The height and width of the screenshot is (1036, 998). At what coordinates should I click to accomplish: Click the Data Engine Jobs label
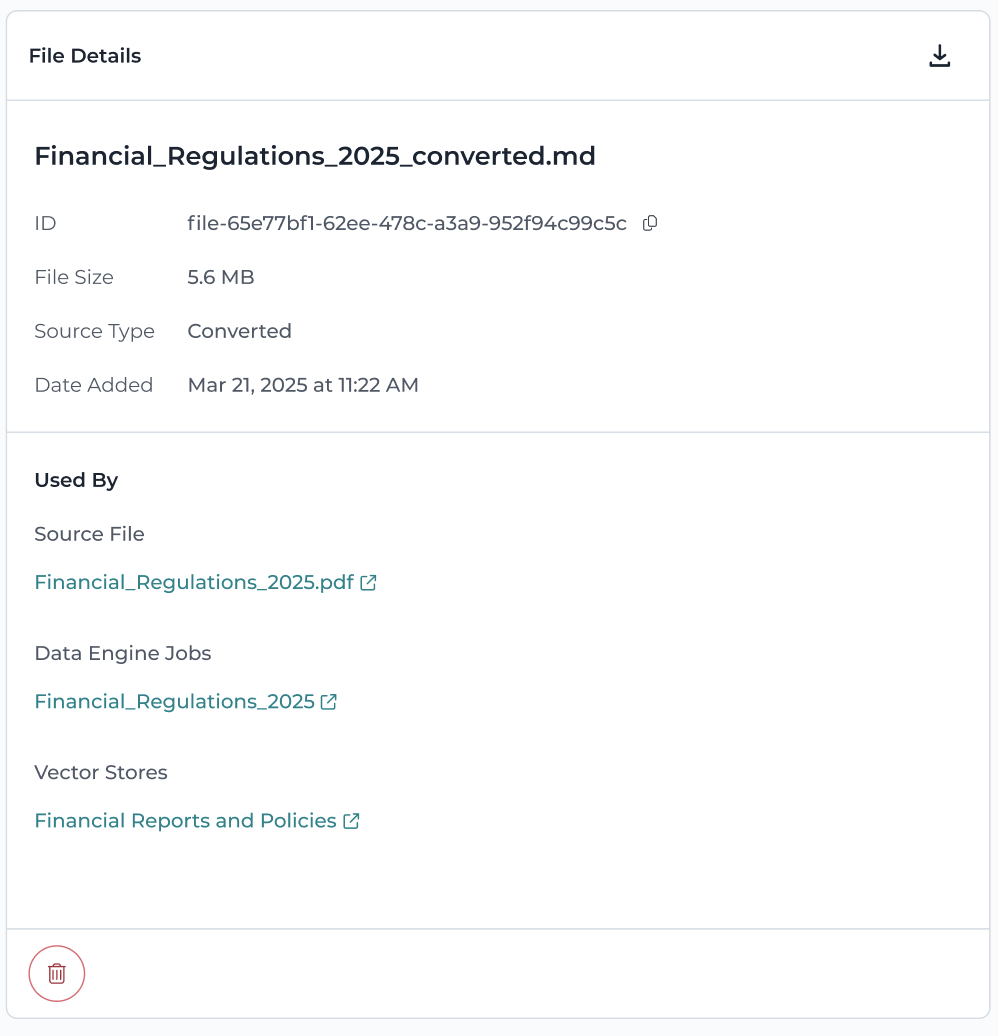point(123,653)
